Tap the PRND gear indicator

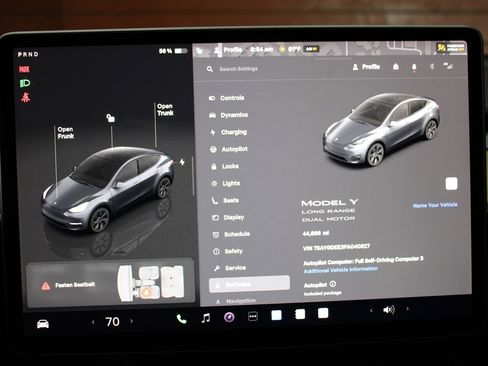(x=28, y=54)
